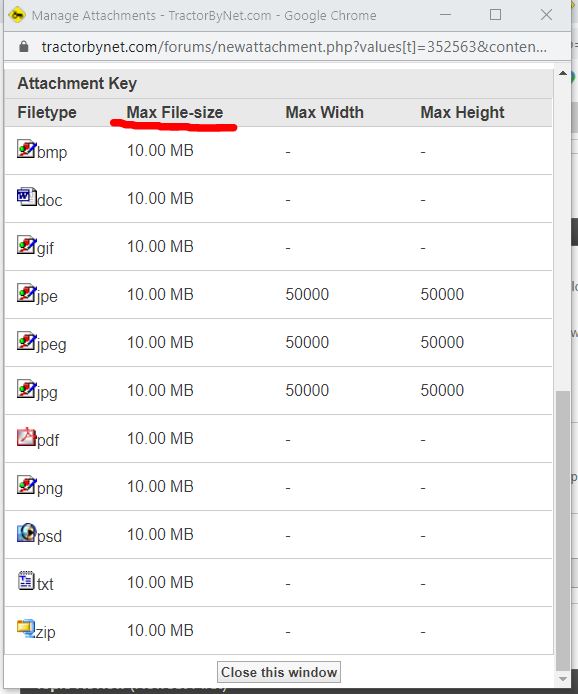Click the jpeg filetype label
The height and width of the screenshot is (694, 578).
pos(51,344)
